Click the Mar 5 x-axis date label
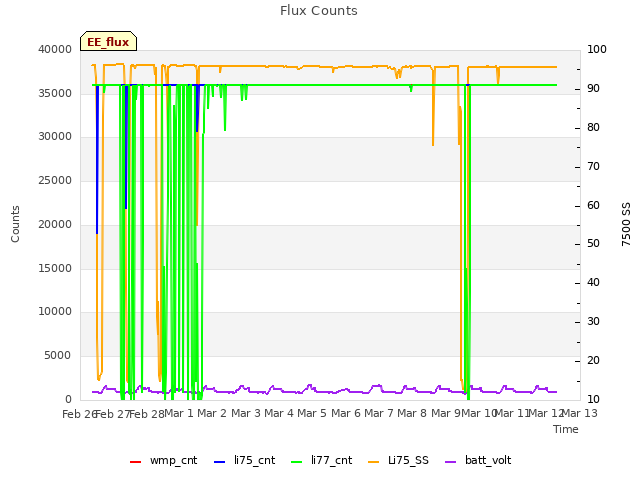This screenshot has height=480, width=640. point(312,413)
